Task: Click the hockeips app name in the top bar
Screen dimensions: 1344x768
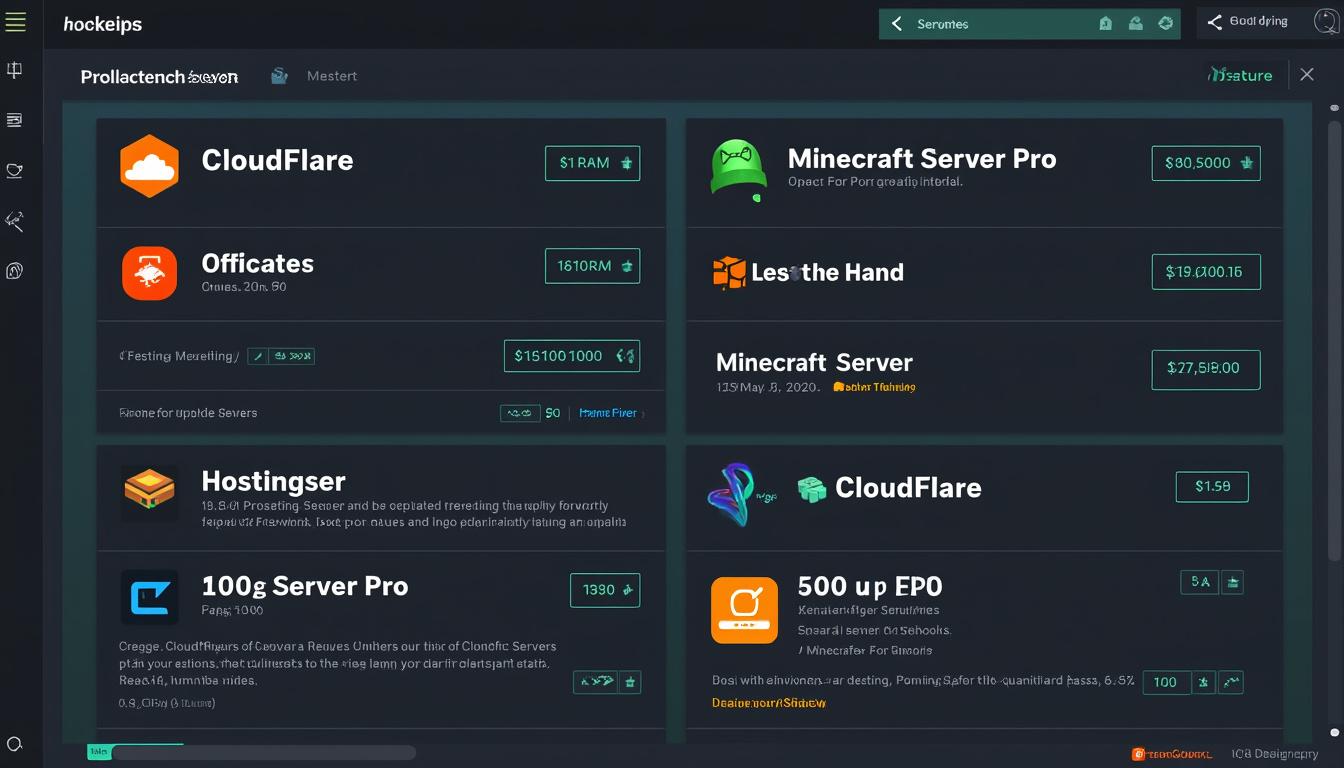Action: click(102, 24)
